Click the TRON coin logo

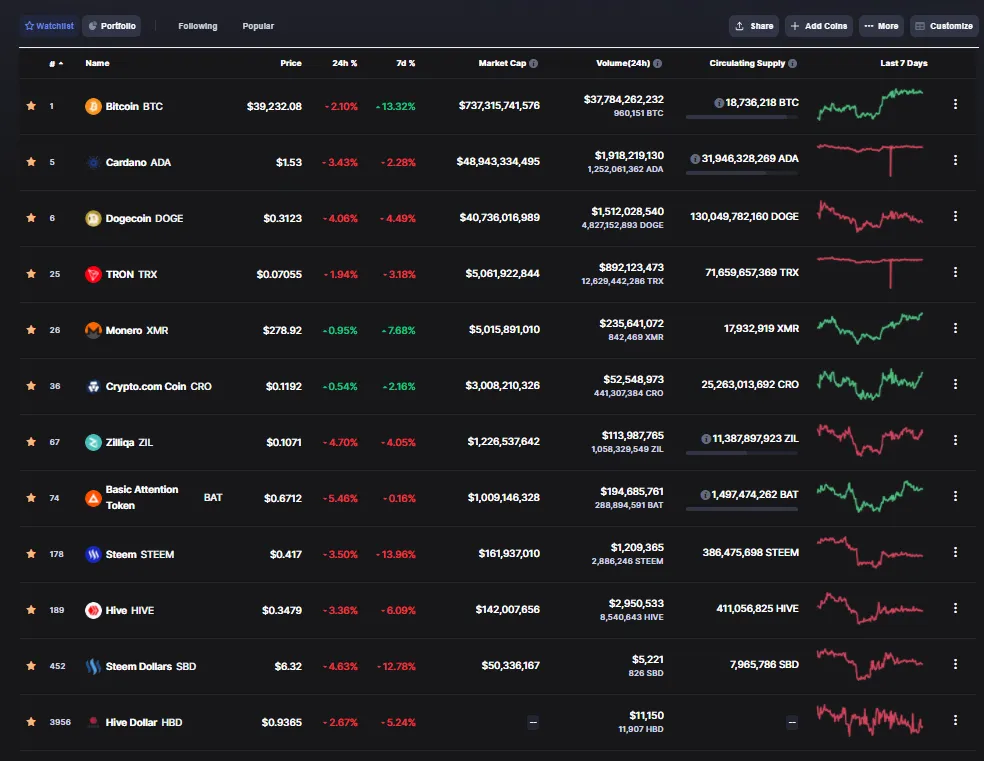coord(93,274)
